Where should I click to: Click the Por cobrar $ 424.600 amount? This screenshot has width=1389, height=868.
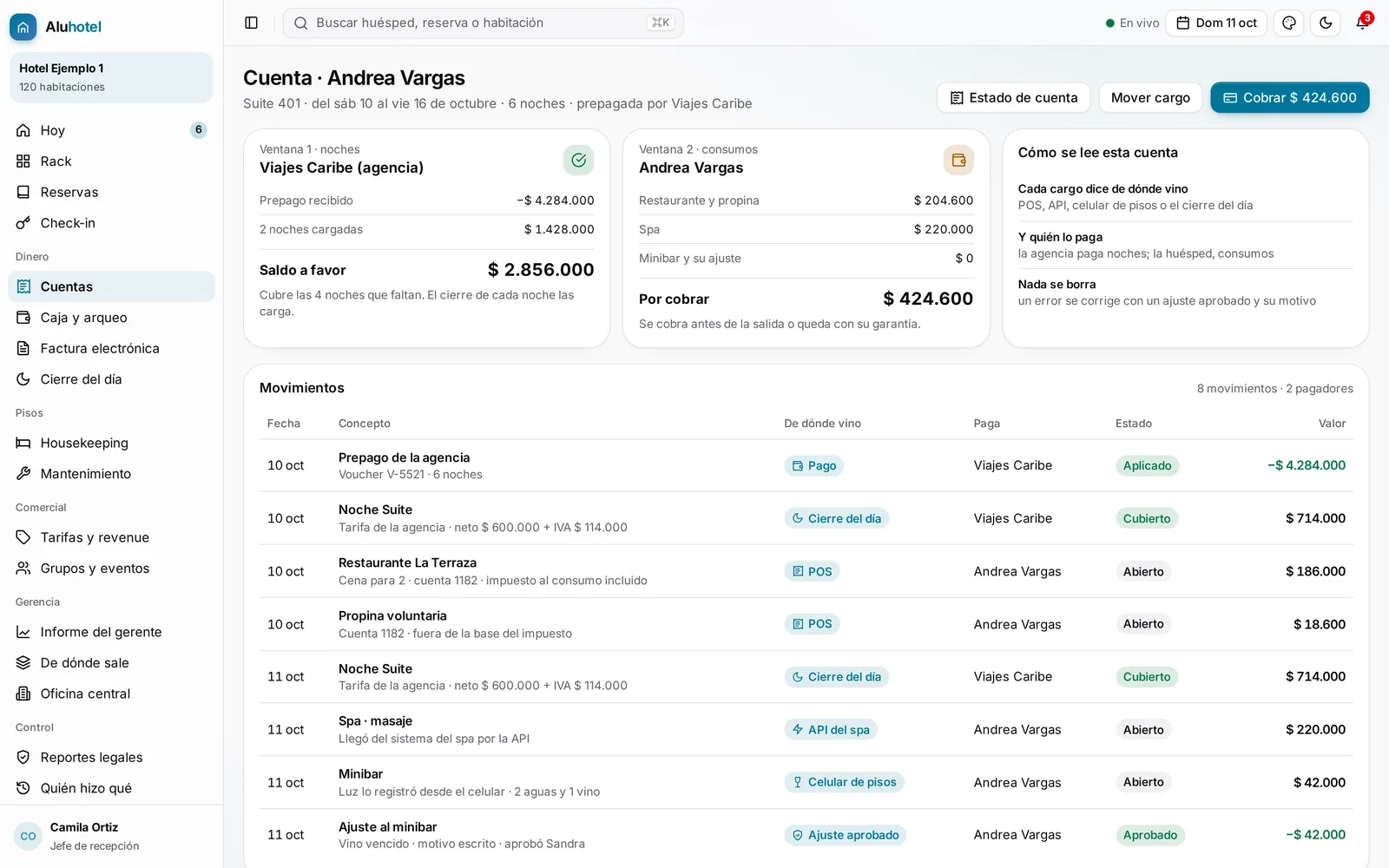(928, 299)
